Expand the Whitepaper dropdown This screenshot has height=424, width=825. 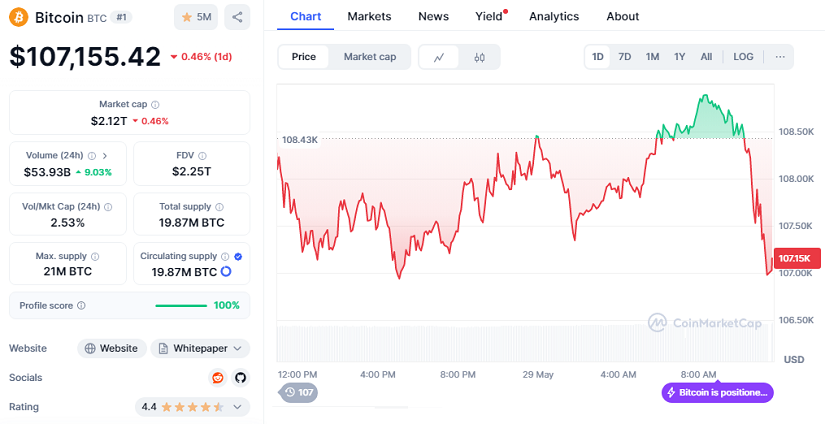tap(200, 348)
